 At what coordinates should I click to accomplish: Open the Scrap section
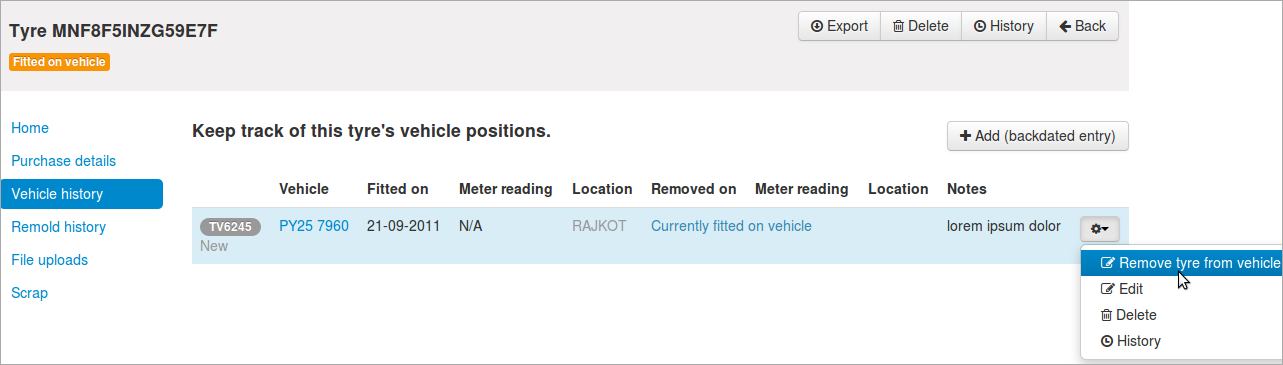point(29,293)
